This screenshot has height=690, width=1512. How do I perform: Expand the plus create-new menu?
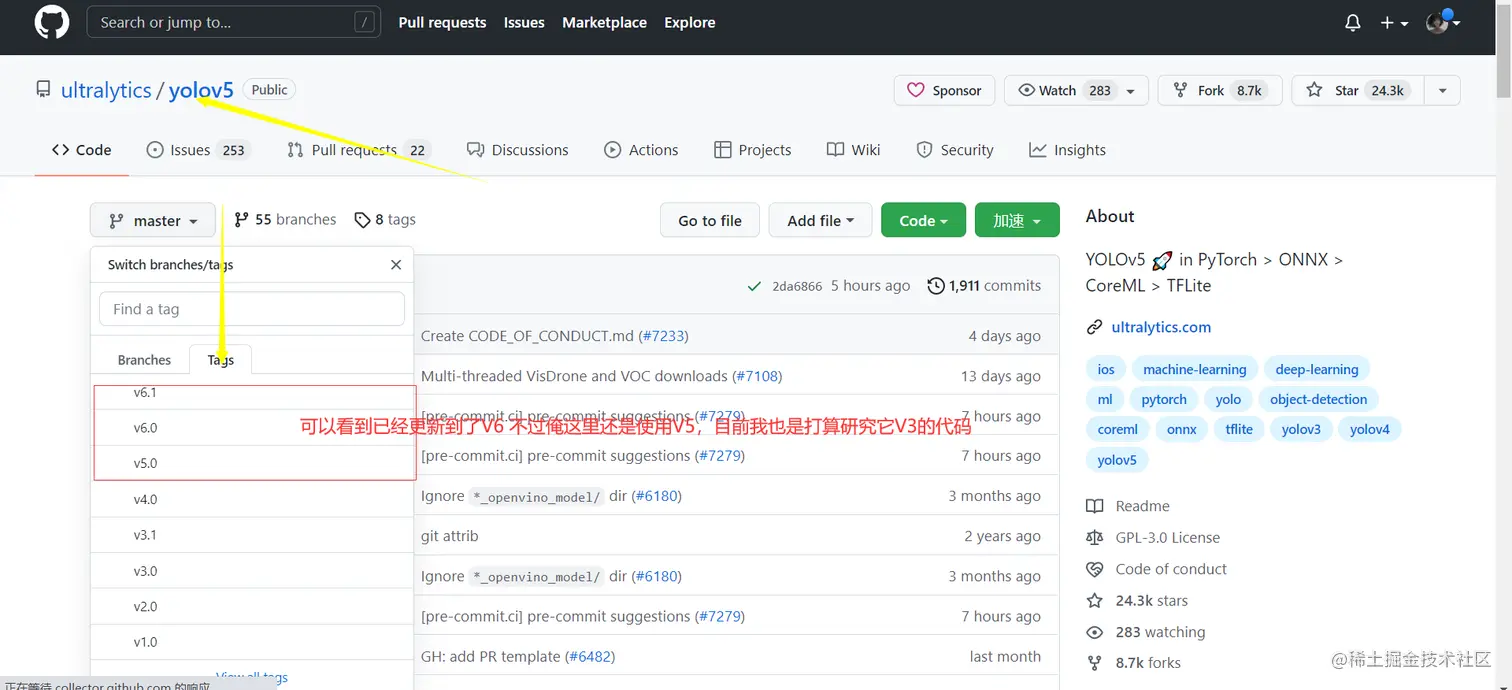pos(1394,23)
